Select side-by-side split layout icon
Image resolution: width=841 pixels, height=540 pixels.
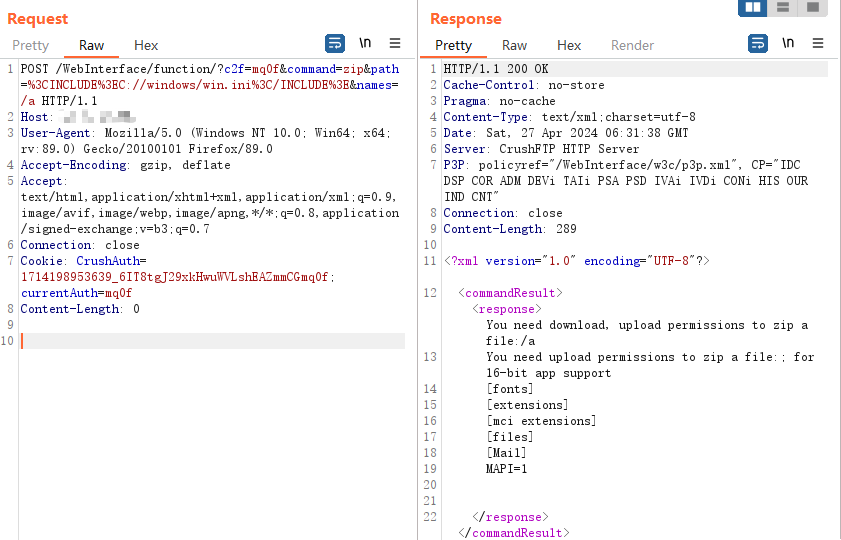pyautogui.click(x=753, y=8)
